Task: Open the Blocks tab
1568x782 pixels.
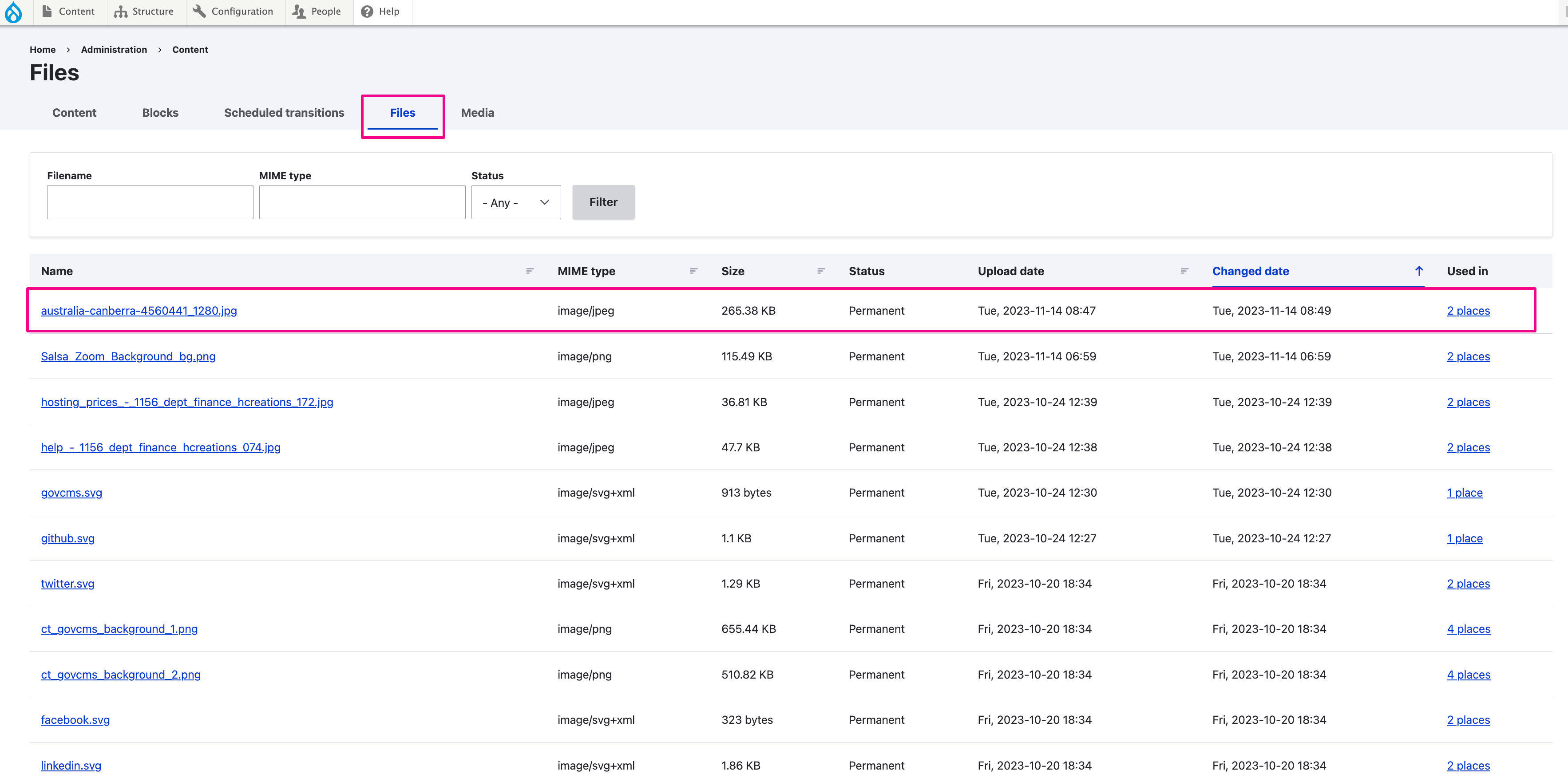Action: pos(160,113)
